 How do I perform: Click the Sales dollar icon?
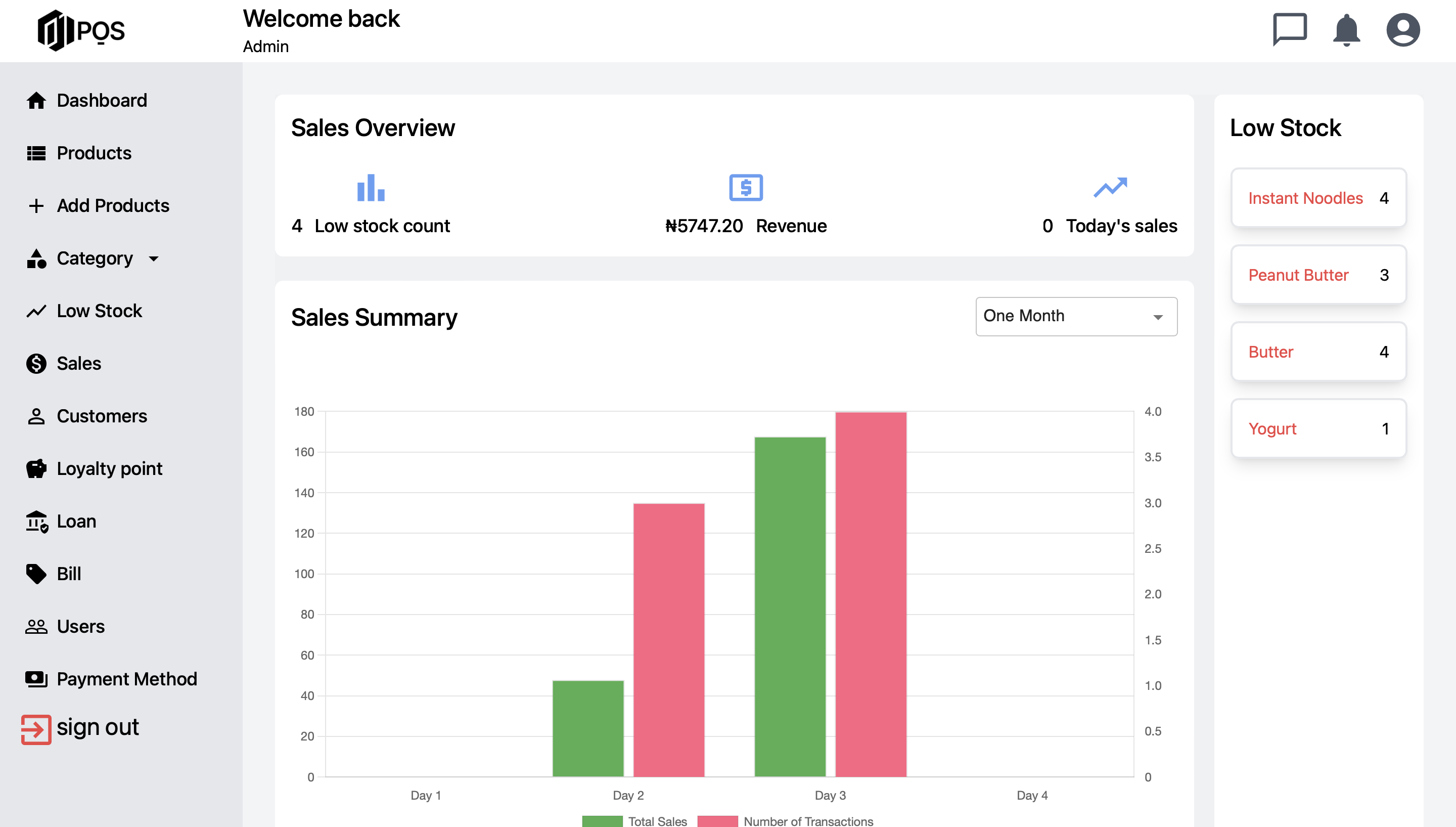coord(36,364)
